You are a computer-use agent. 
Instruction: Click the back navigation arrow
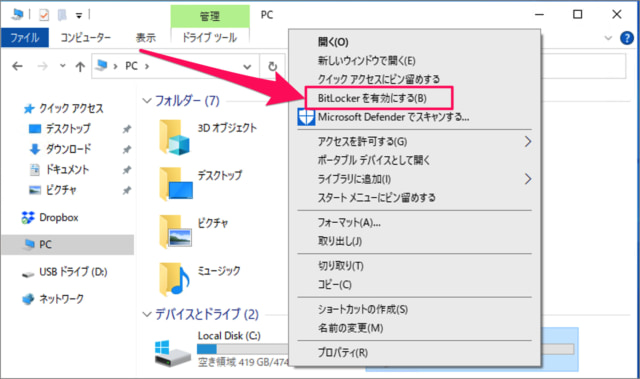coord(17,66)
